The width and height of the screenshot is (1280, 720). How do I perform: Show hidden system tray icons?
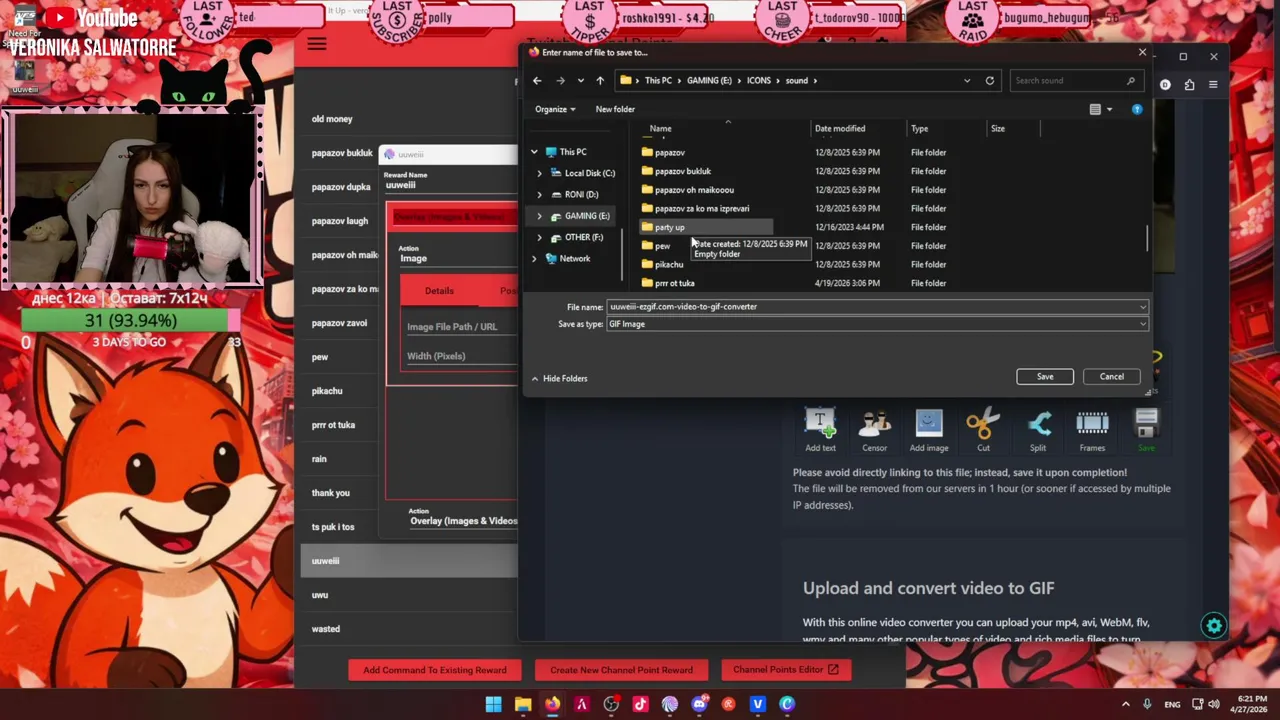[x=1126, y=704]
